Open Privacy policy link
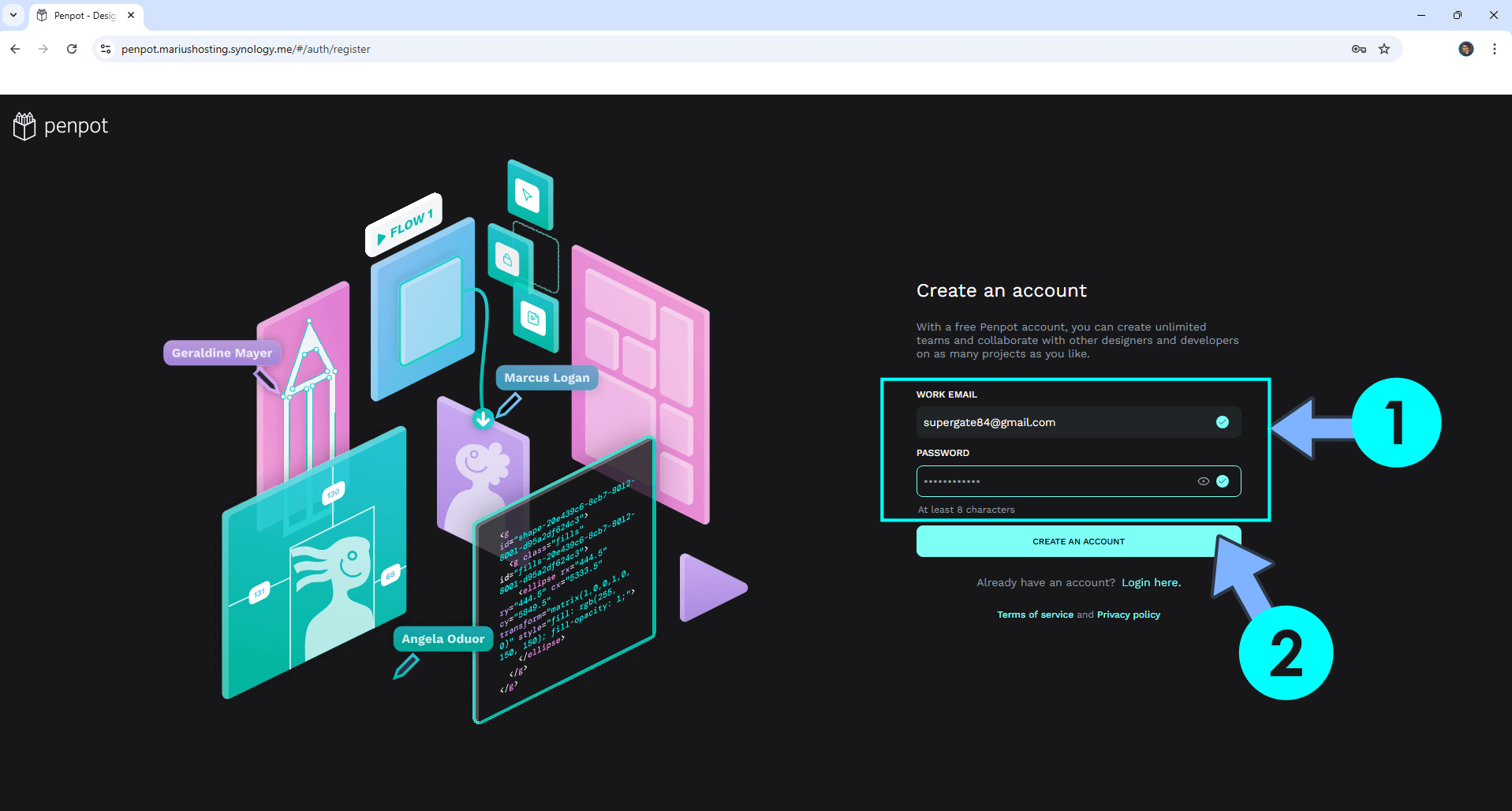 pyautogui.click(x=1129, y=615)
